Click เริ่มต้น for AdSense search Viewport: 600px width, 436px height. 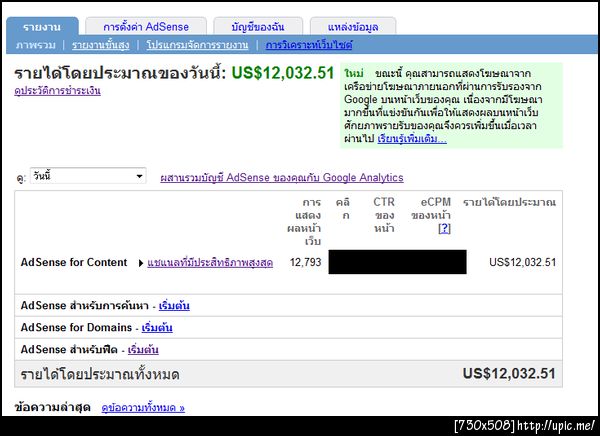tap(174, 306)
